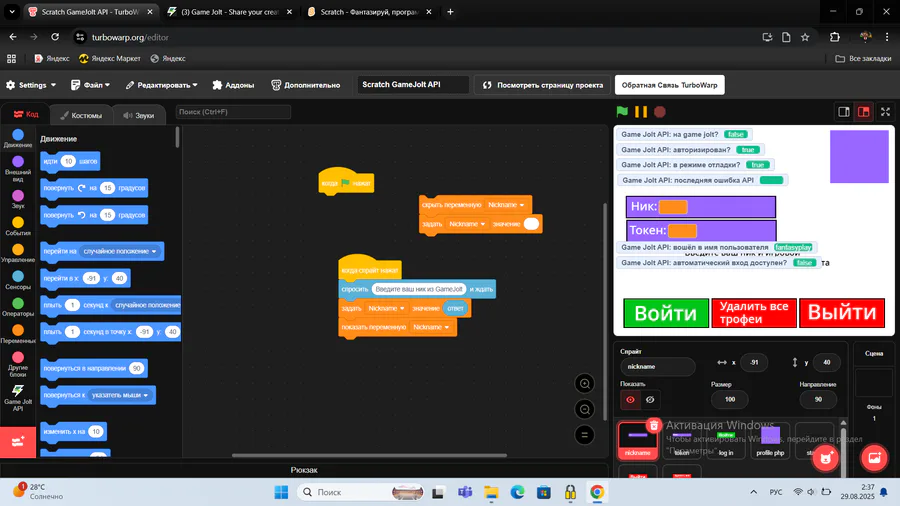This screenshot has height=506, width=900.
Task: Hide sprite using crossed eye icon
Action: coord(650,400)
